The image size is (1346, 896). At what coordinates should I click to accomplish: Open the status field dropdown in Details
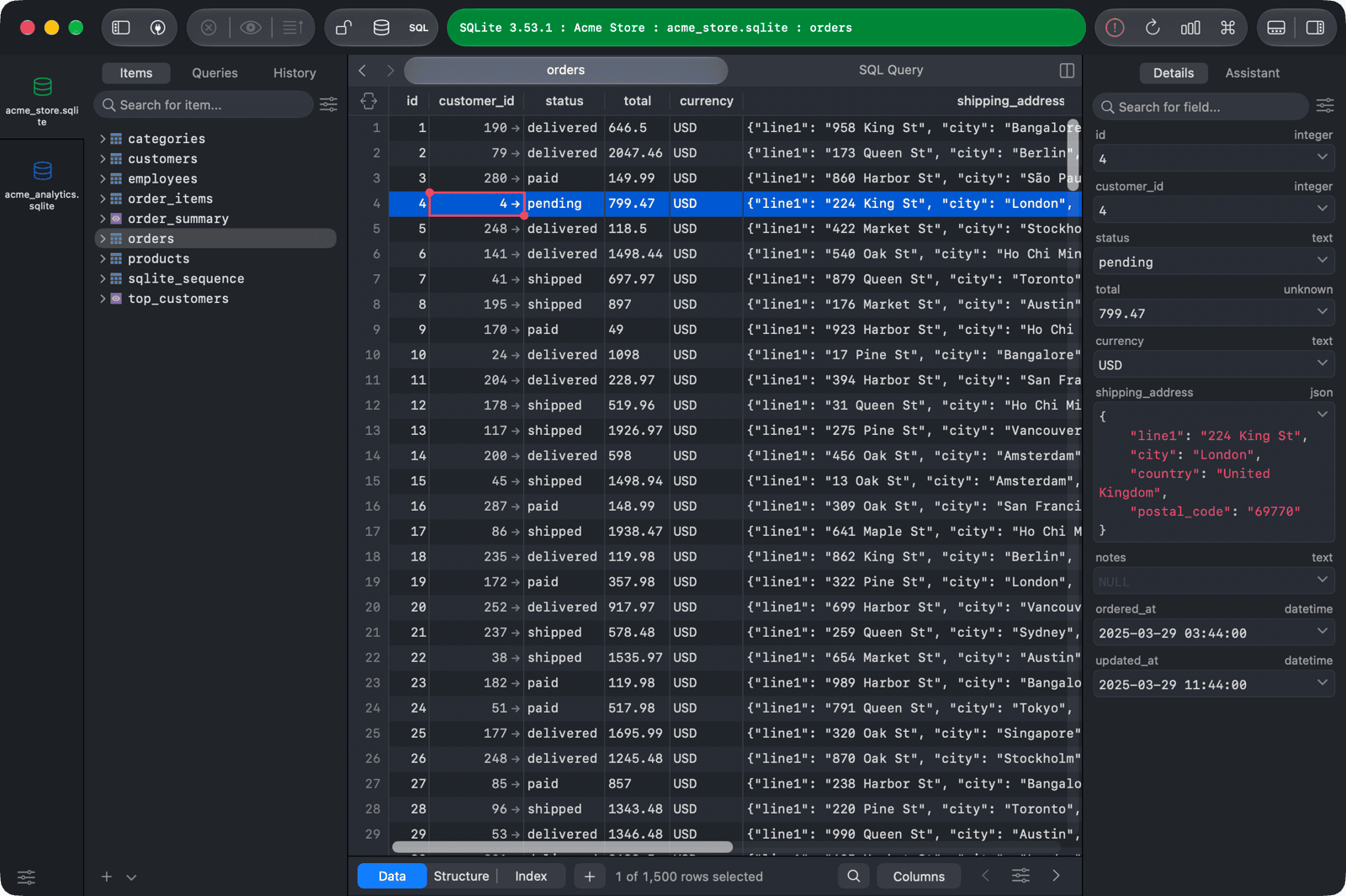pos(1322,260)
